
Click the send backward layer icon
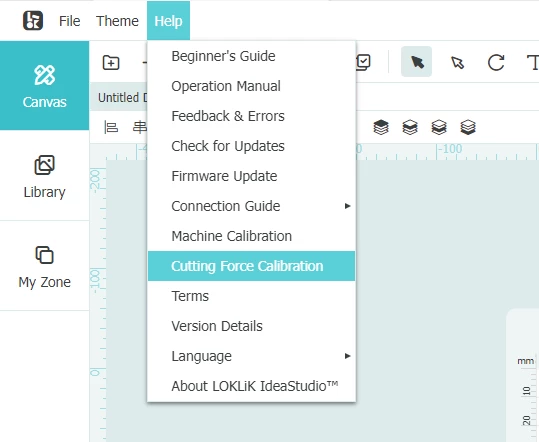(439, 127)
